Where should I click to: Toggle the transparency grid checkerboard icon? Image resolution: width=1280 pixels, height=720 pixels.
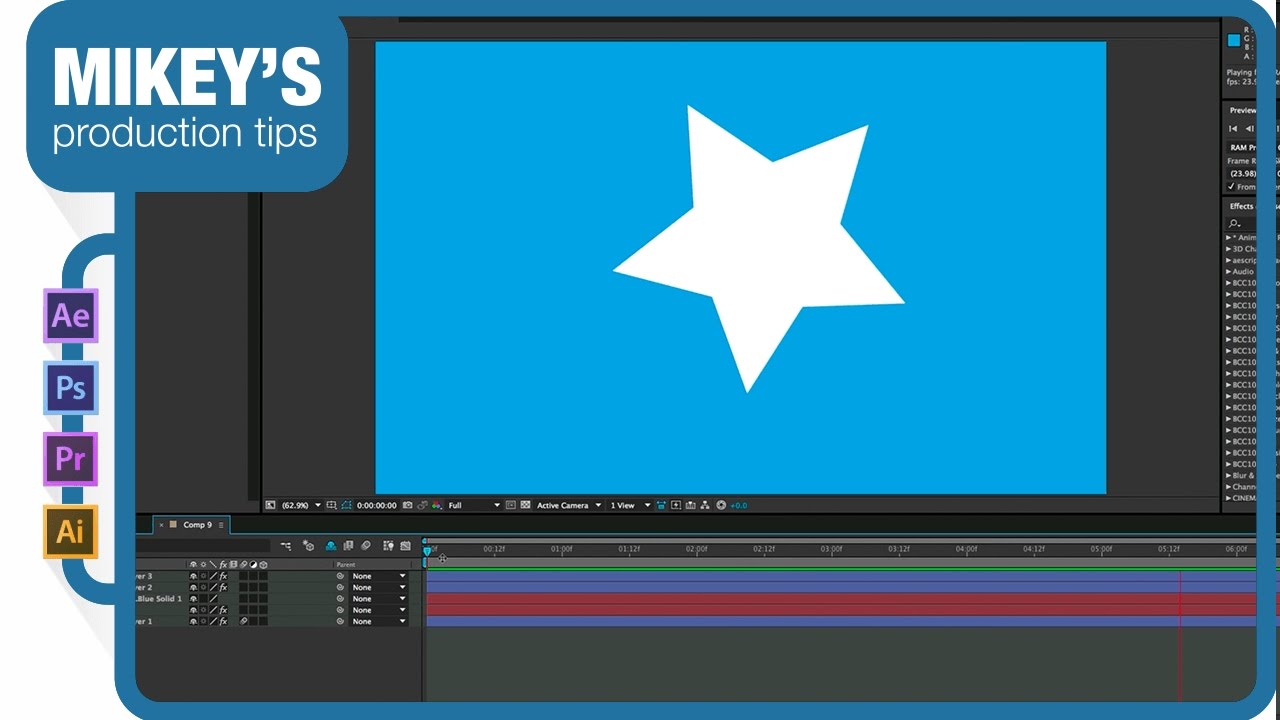click(x=525, y=505)
